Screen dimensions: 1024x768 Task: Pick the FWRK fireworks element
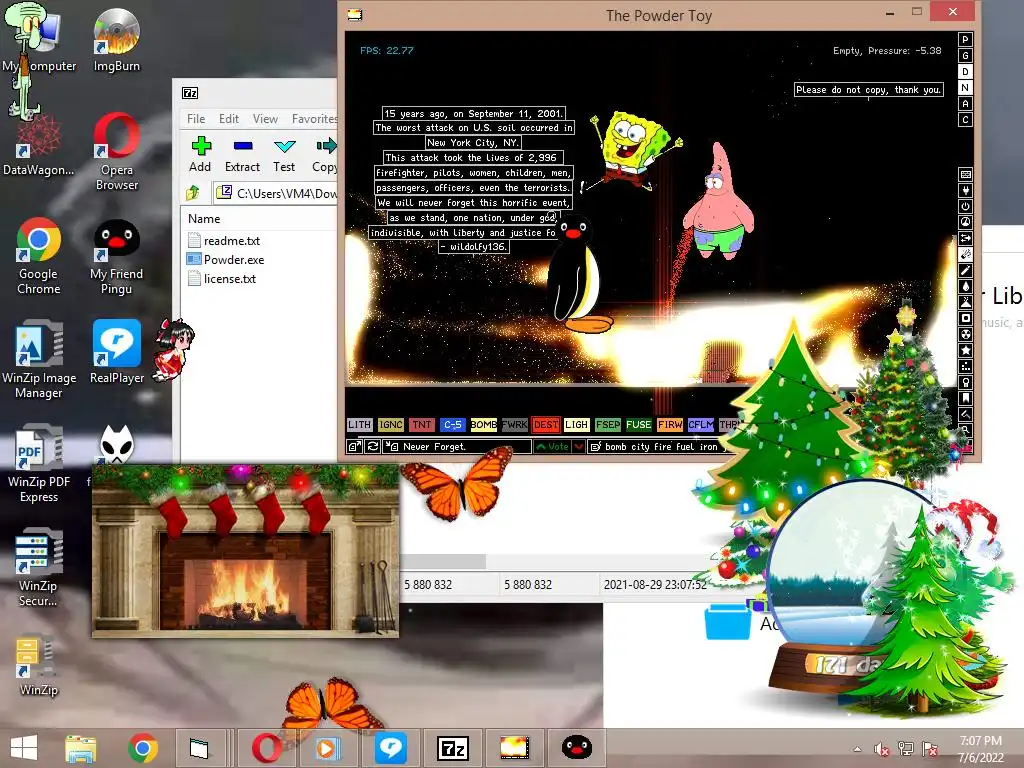[x=515, y=424]
